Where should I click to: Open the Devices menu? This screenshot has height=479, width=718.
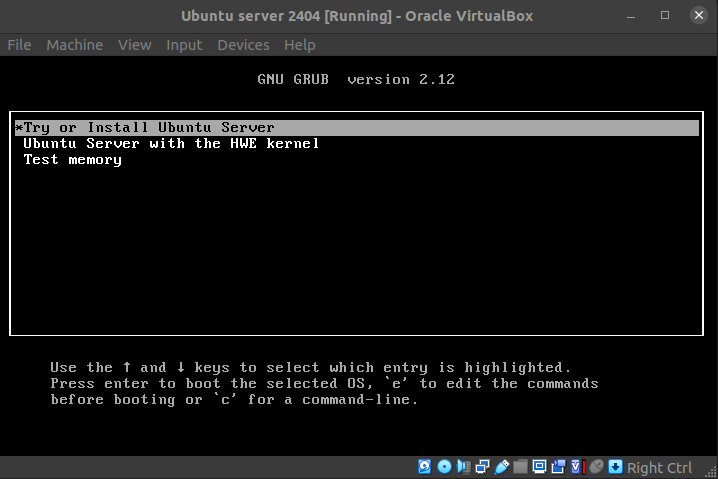pos(243,45)
